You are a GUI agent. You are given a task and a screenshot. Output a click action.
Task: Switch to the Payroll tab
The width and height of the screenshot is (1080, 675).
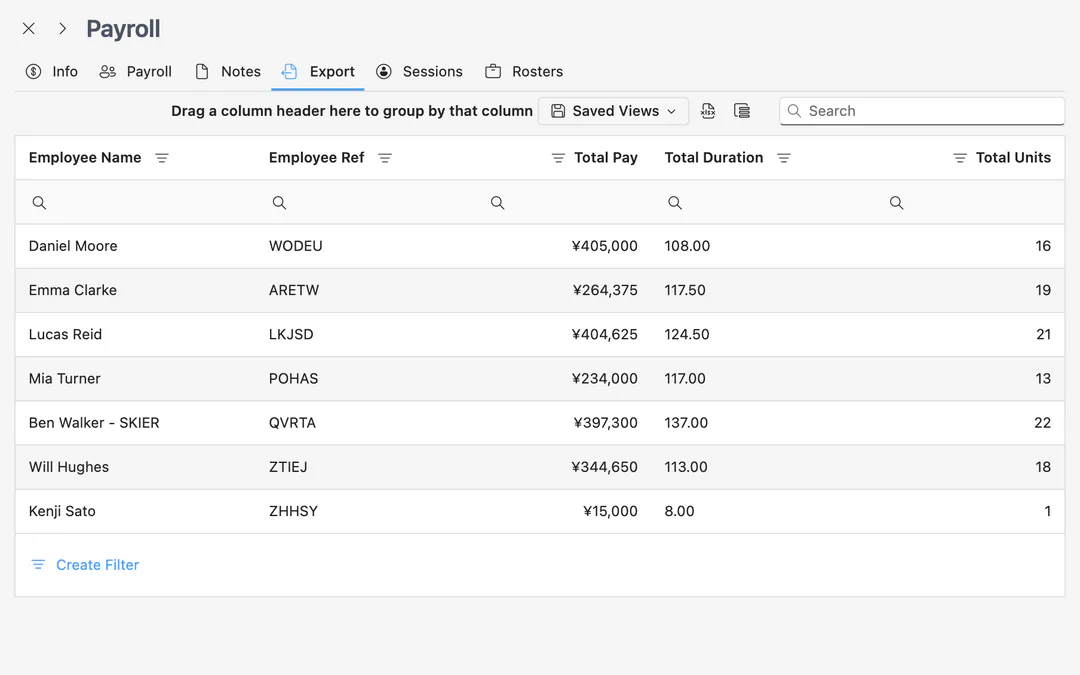[x=136, y=72]
